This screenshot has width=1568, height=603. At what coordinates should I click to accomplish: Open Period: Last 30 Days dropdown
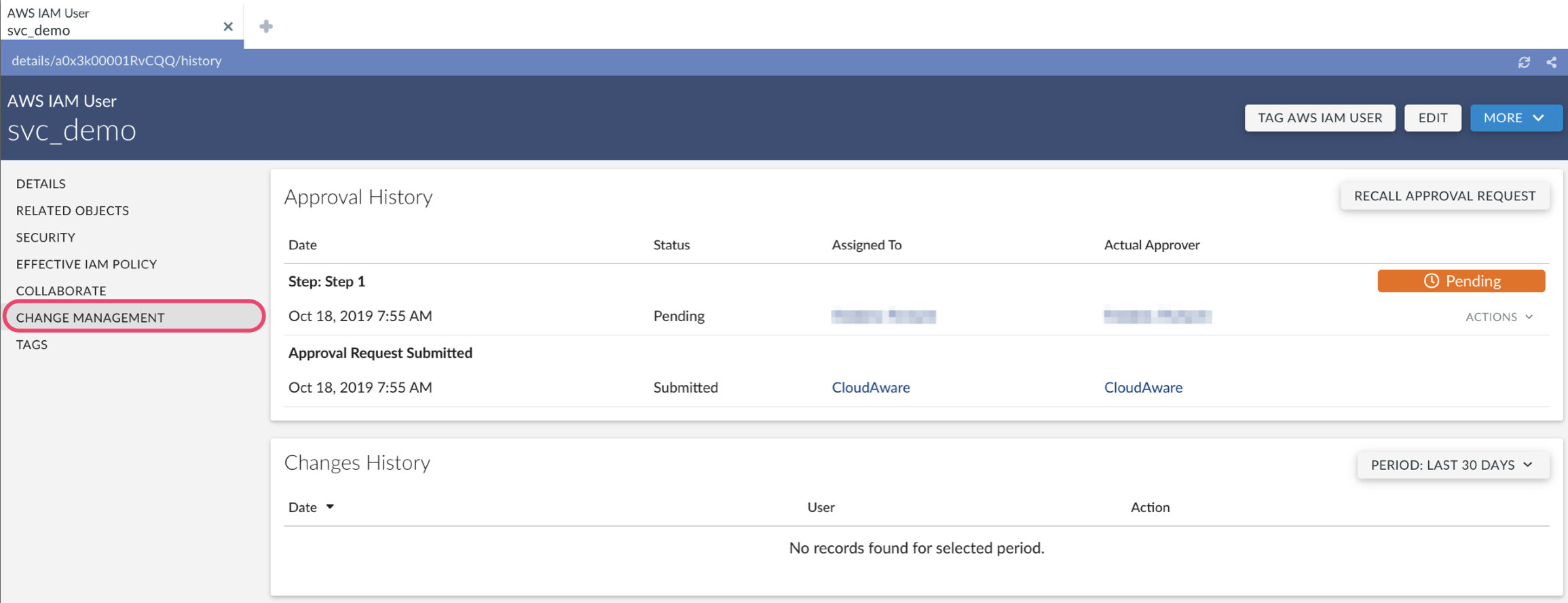[x=1453, y=465]
